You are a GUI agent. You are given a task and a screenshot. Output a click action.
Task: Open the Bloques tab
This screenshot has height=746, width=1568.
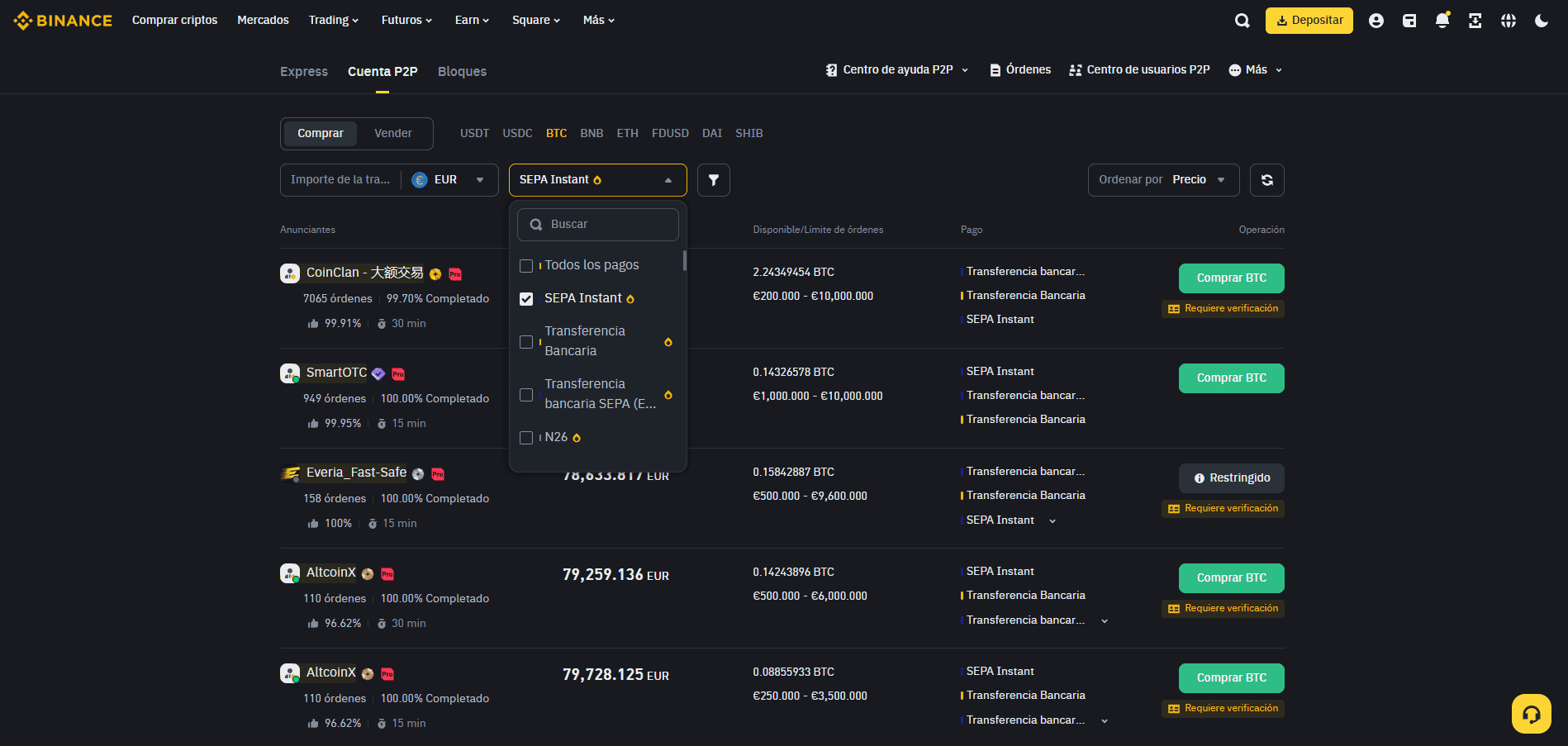tap(462, 72)
